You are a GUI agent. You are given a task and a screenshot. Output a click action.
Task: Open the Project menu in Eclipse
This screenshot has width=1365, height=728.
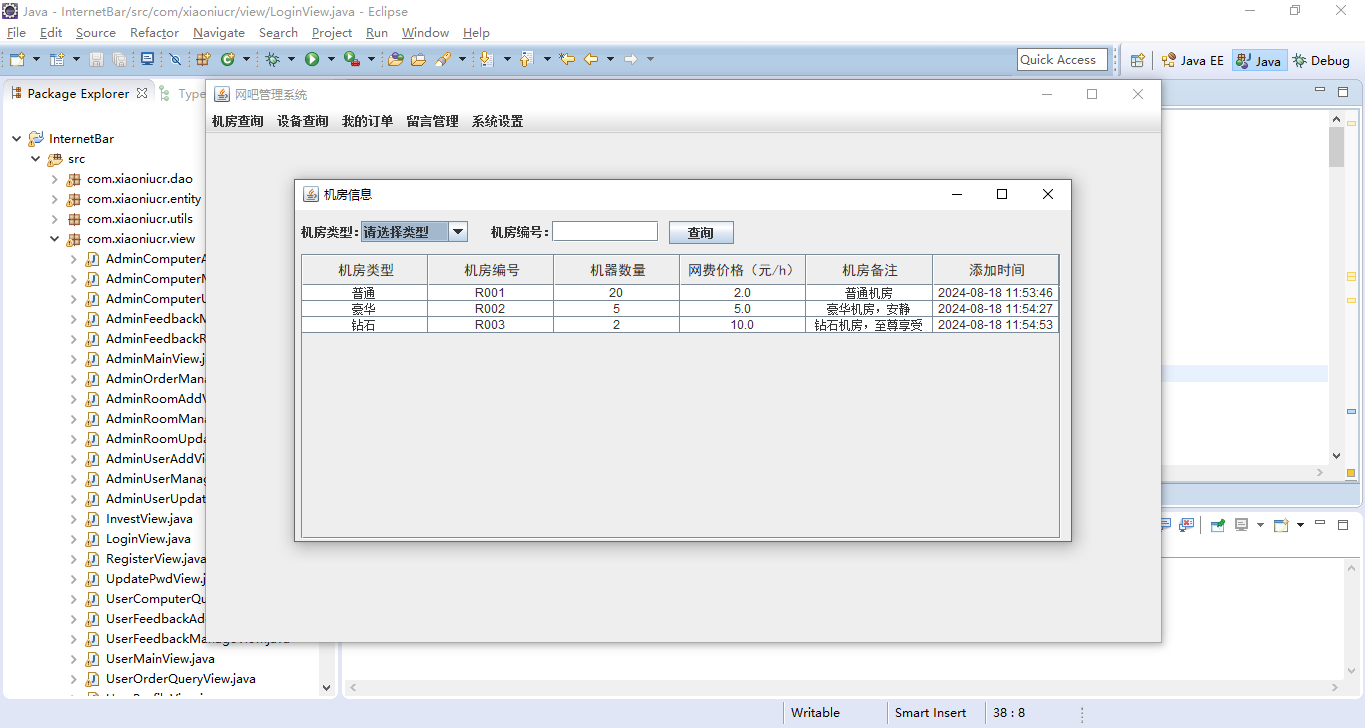[332, 33]
